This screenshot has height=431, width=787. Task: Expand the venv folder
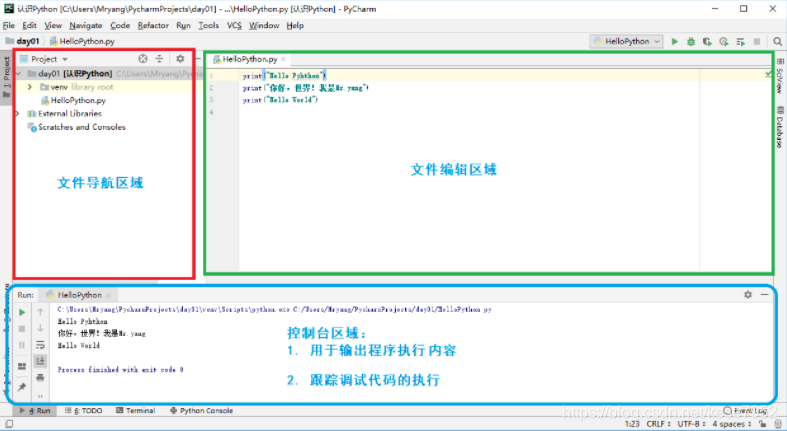coord(30,87)
